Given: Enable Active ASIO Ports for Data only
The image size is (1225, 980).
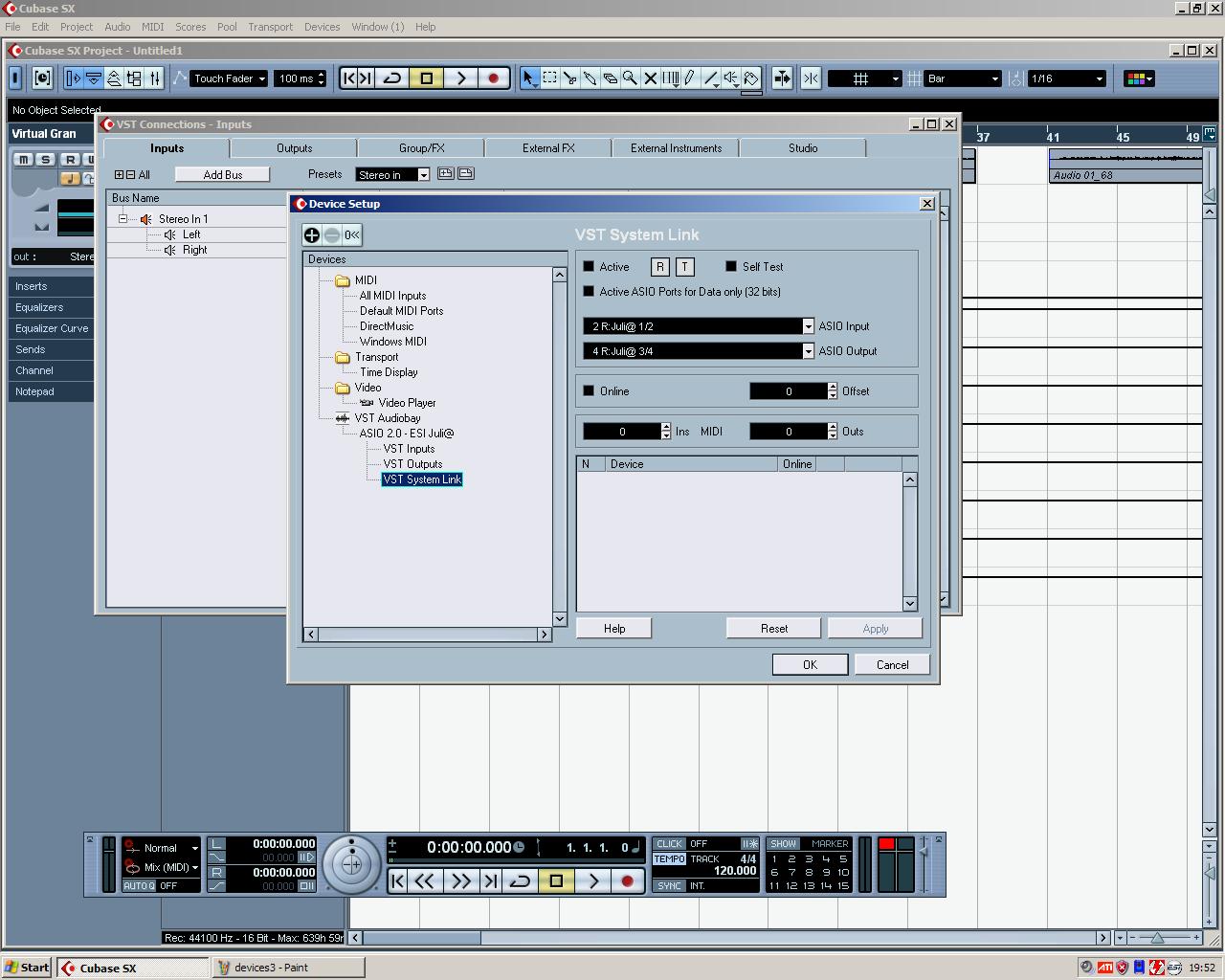Looking at the screenshot, I should point(589,292).
